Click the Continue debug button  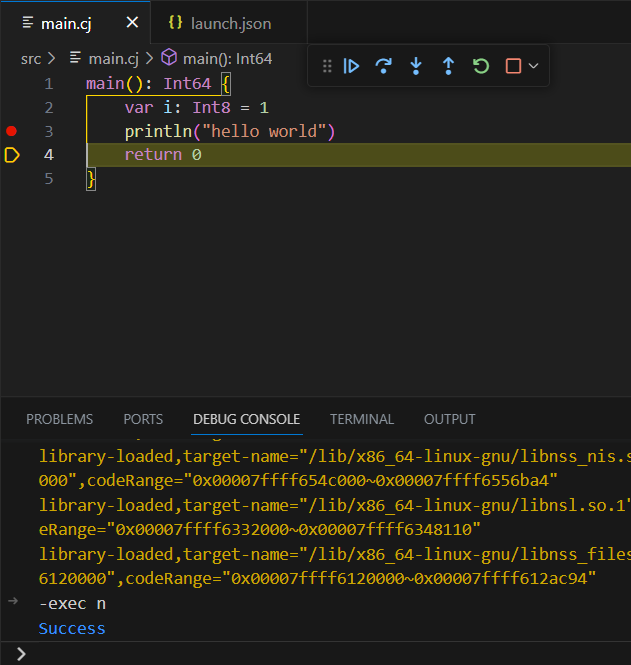[x=351, y=66]
